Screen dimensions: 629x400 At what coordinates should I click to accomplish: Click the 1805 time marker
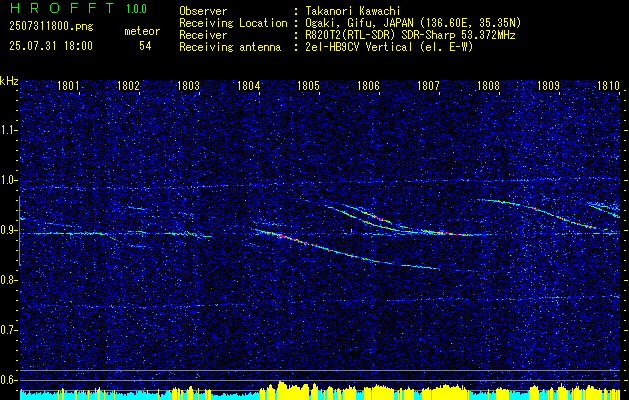308,86
